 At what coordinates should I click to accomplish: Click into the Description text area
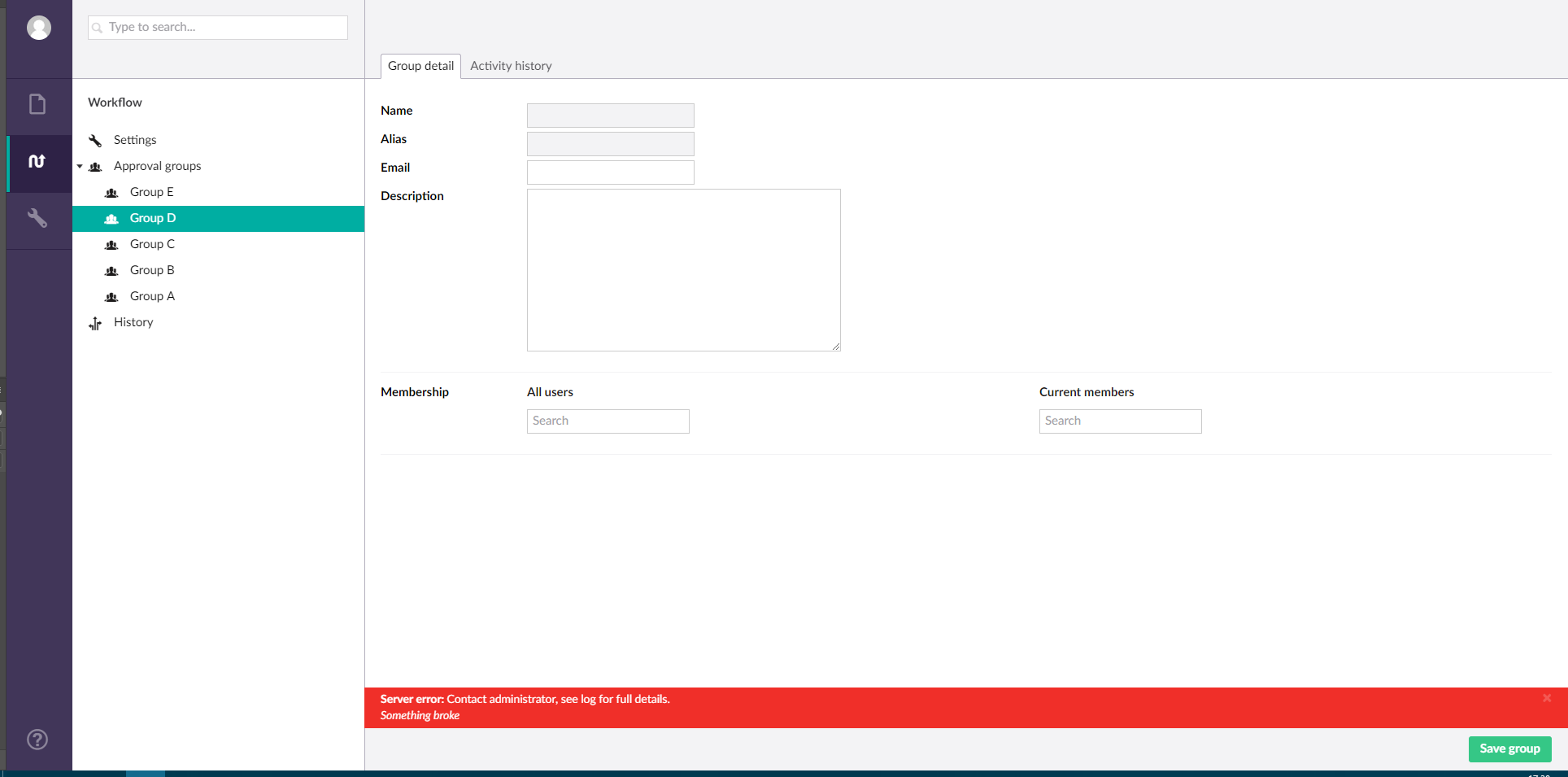pos(684,270)
